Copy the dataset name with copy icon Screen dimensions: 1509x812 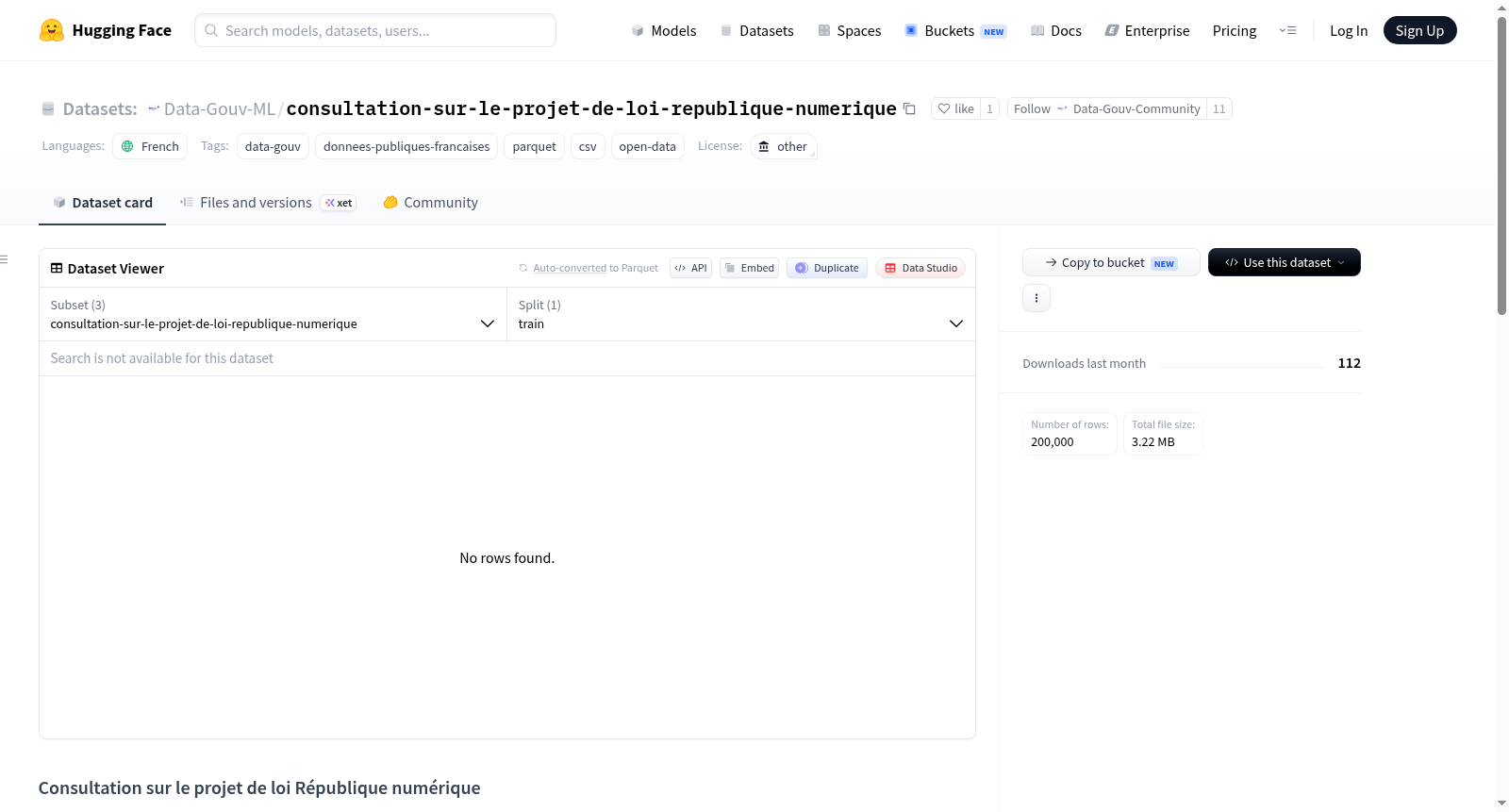[x=909, y=108]
